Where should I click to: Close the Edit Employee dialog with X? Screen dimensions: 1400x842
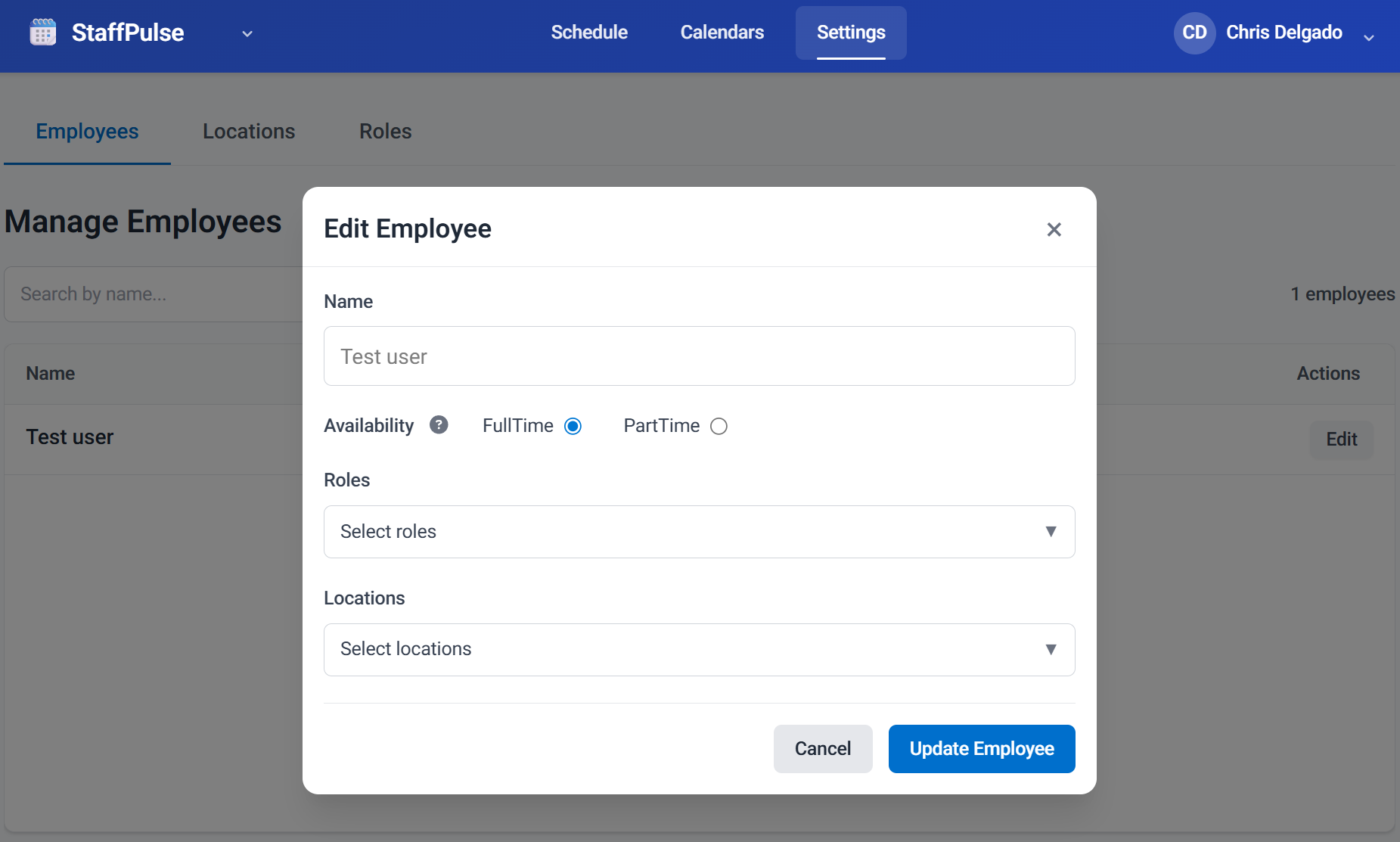tap(1054, 229)
